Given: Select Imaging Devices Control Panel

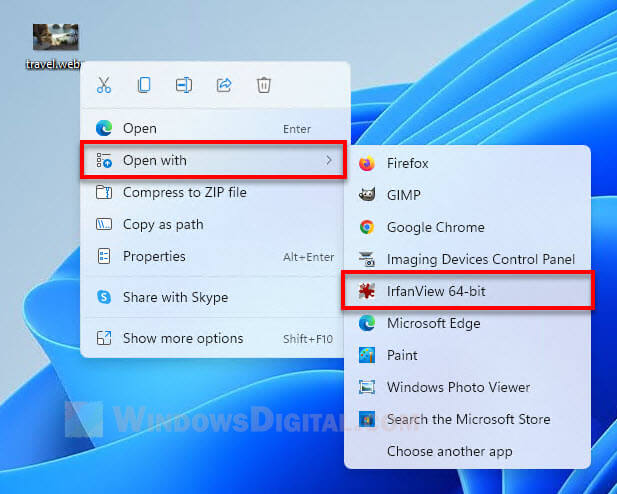Looking at the screenshot, I should coord(467,259).
